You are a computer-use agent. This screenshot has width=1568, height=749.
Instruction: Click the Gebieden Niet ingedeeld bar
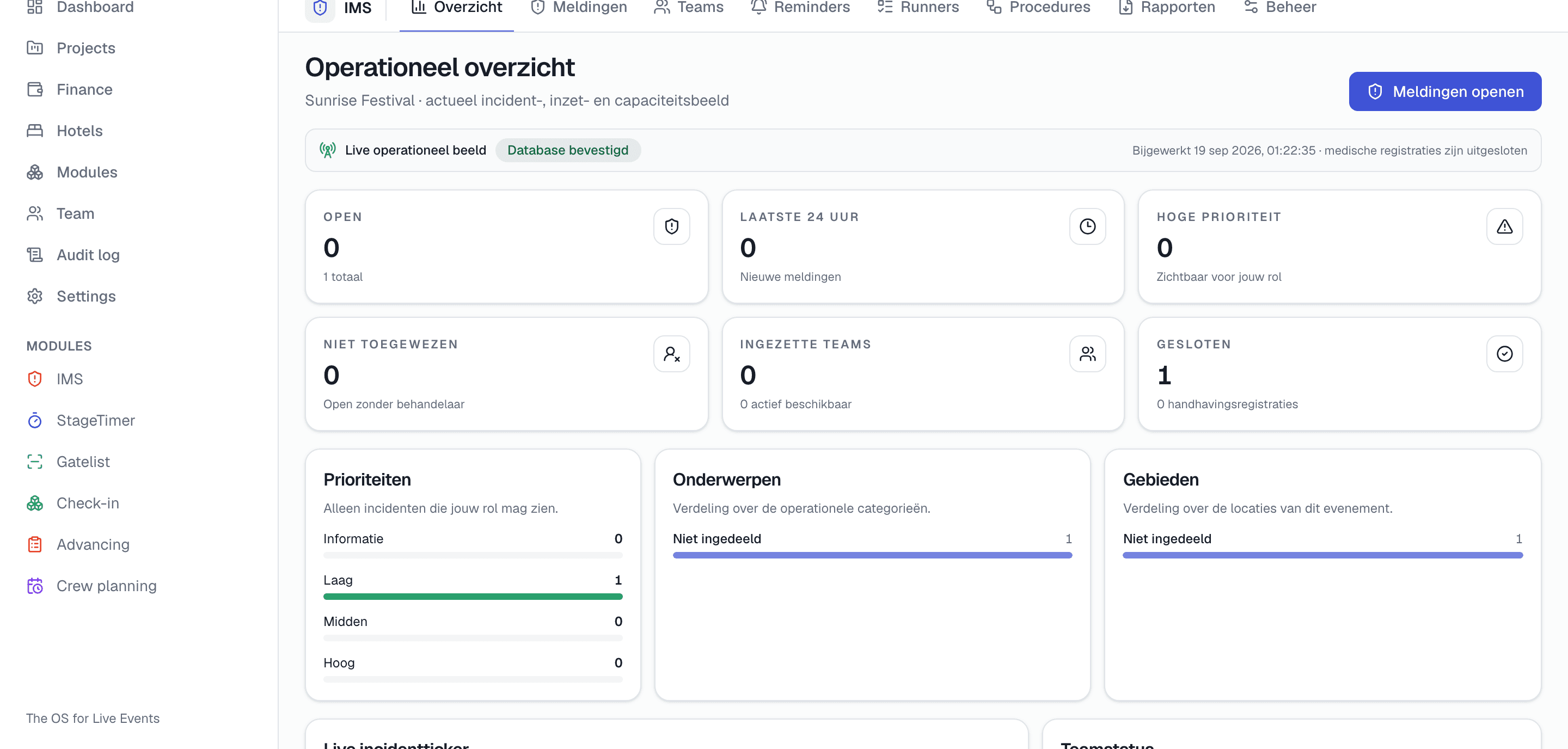(x=1322, y=555)
